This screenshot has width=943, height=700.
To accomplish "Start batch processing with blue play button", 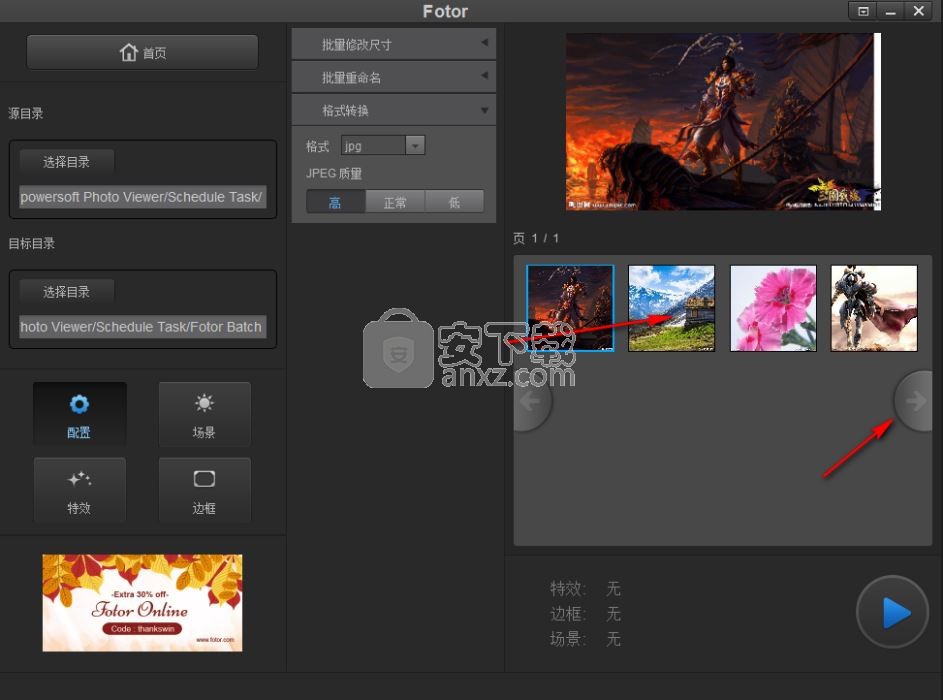I will pos(893,612).
